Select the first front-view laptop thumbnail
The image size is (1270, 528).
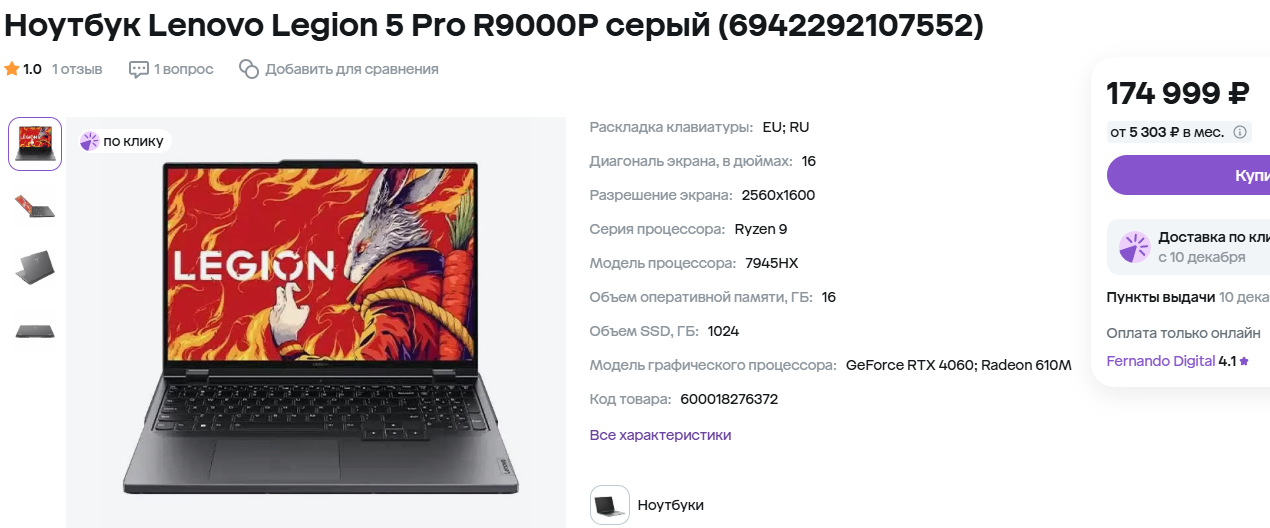(35, 144)
